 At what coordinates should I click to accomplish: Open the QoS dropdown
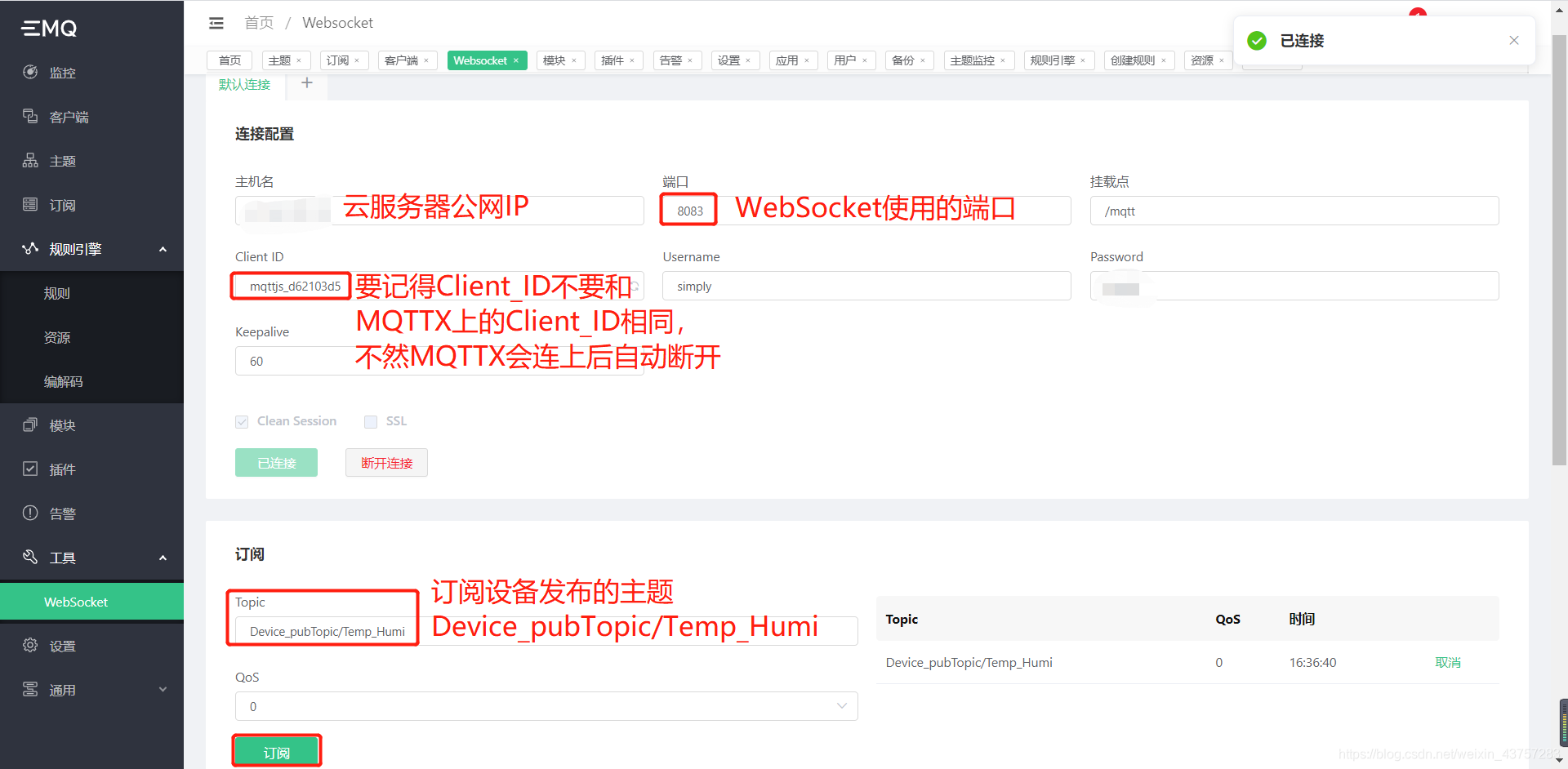pyautogui.click(x=546, y=706)
